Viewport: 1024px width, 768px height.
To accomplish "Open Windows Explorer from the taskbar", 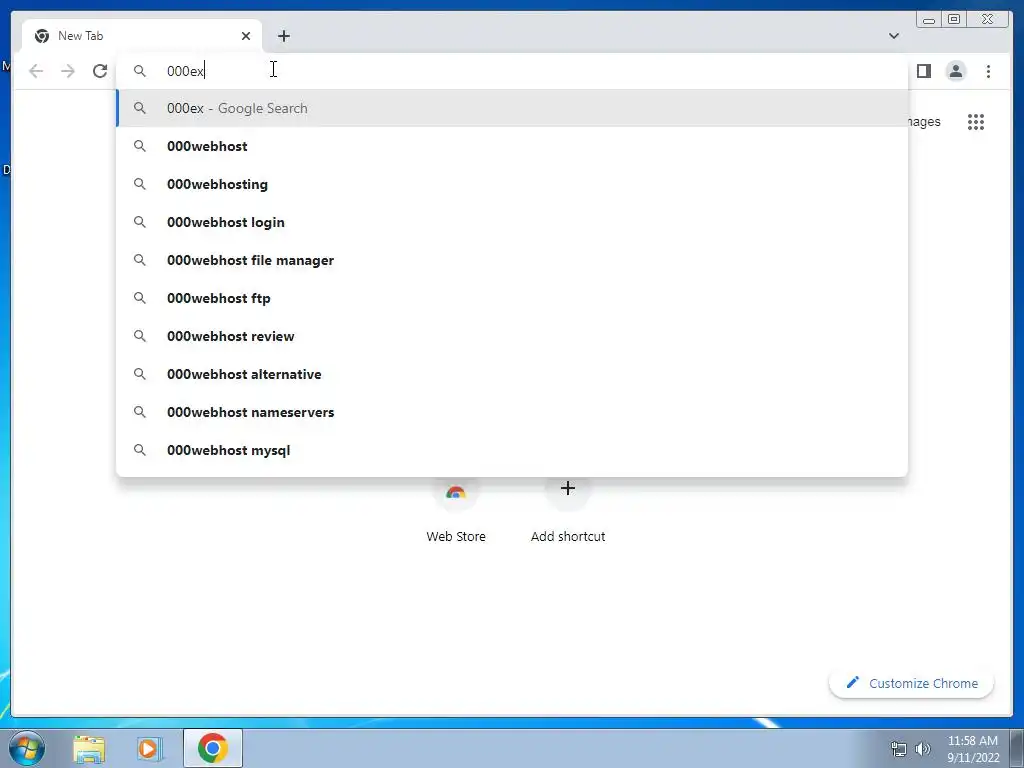I will [89, 749].
